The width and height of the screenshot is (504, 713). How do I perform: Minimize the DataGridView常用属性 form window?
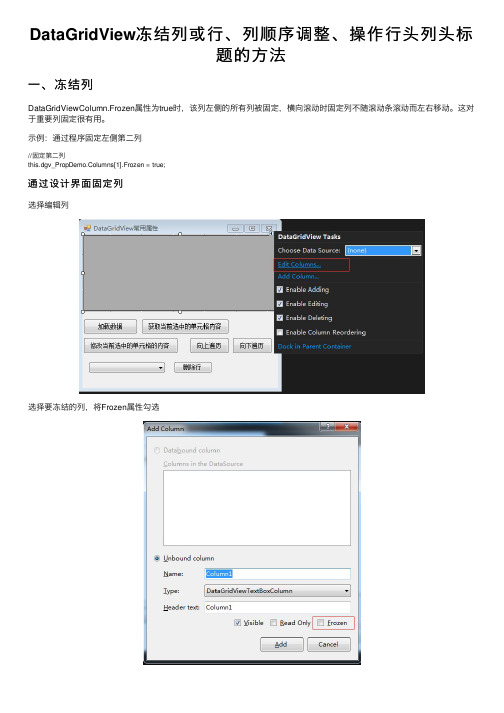coord(236,229)
